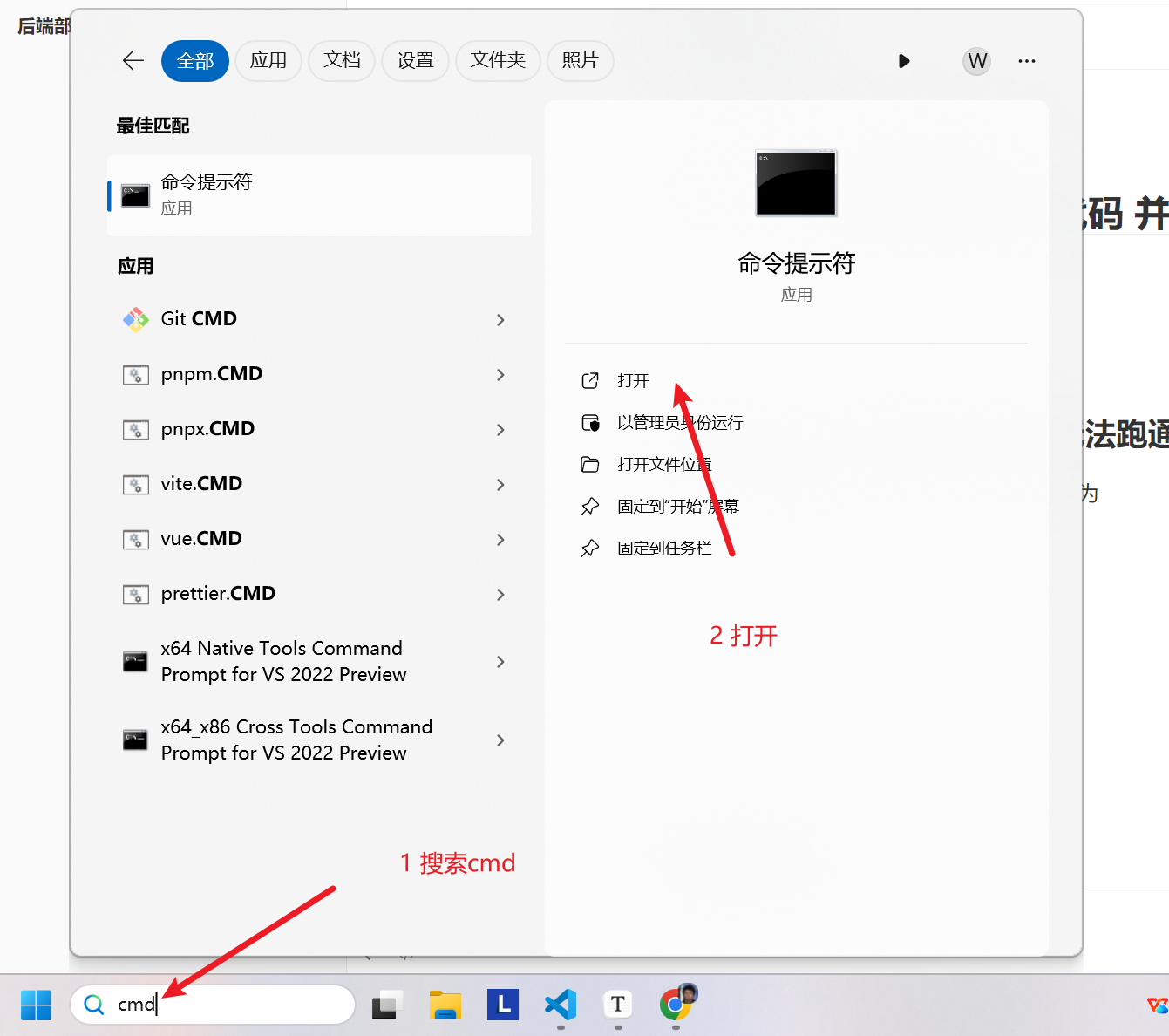Viewport: 1169px width, 1036px height.
Task: Switch to the 文档 filter tab
Action: [342, 61]
